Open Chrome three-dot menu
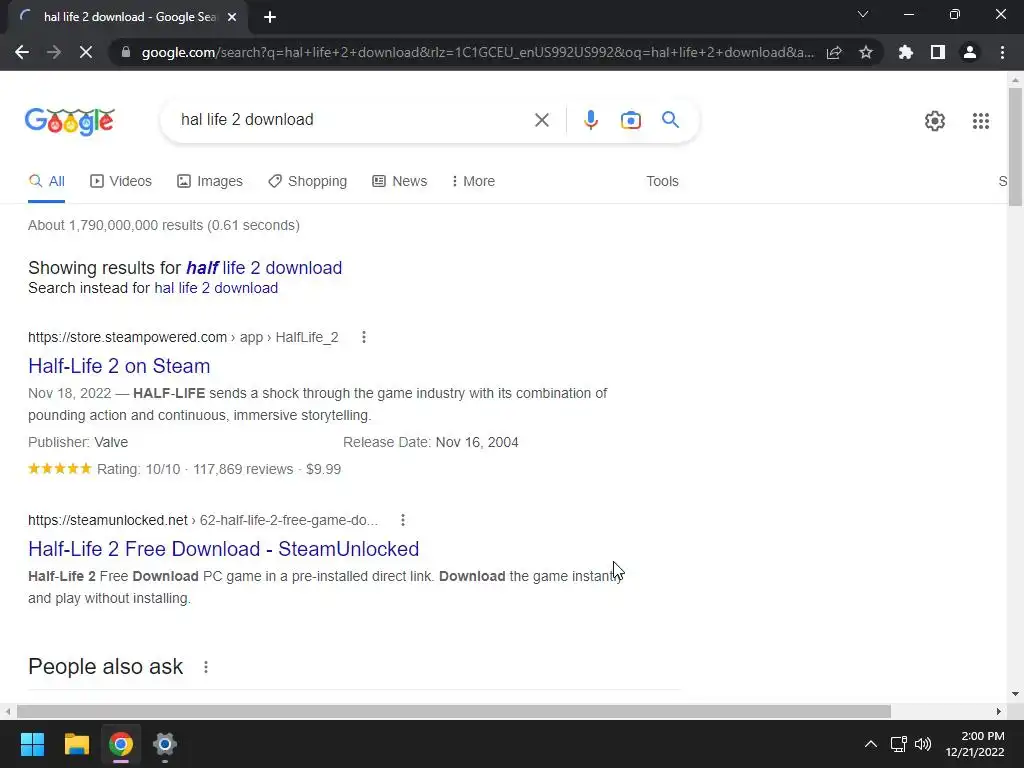1024x768 pixels. (x=1002, y=52)
